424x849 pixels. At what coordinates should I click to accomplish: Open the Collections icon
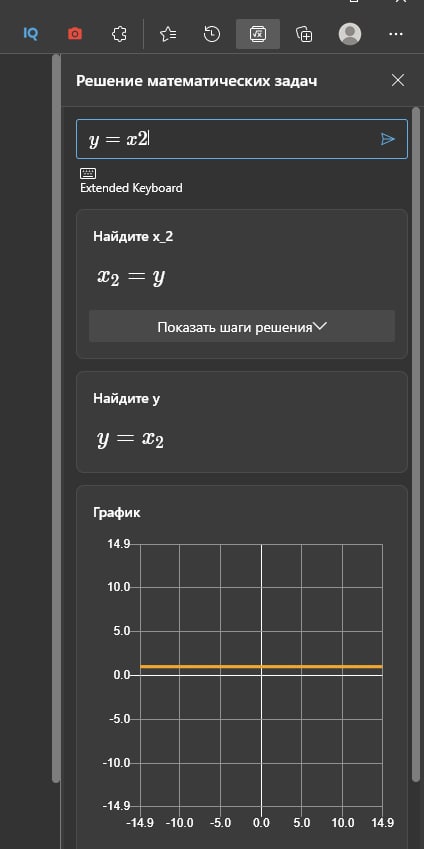coord(304,34)
